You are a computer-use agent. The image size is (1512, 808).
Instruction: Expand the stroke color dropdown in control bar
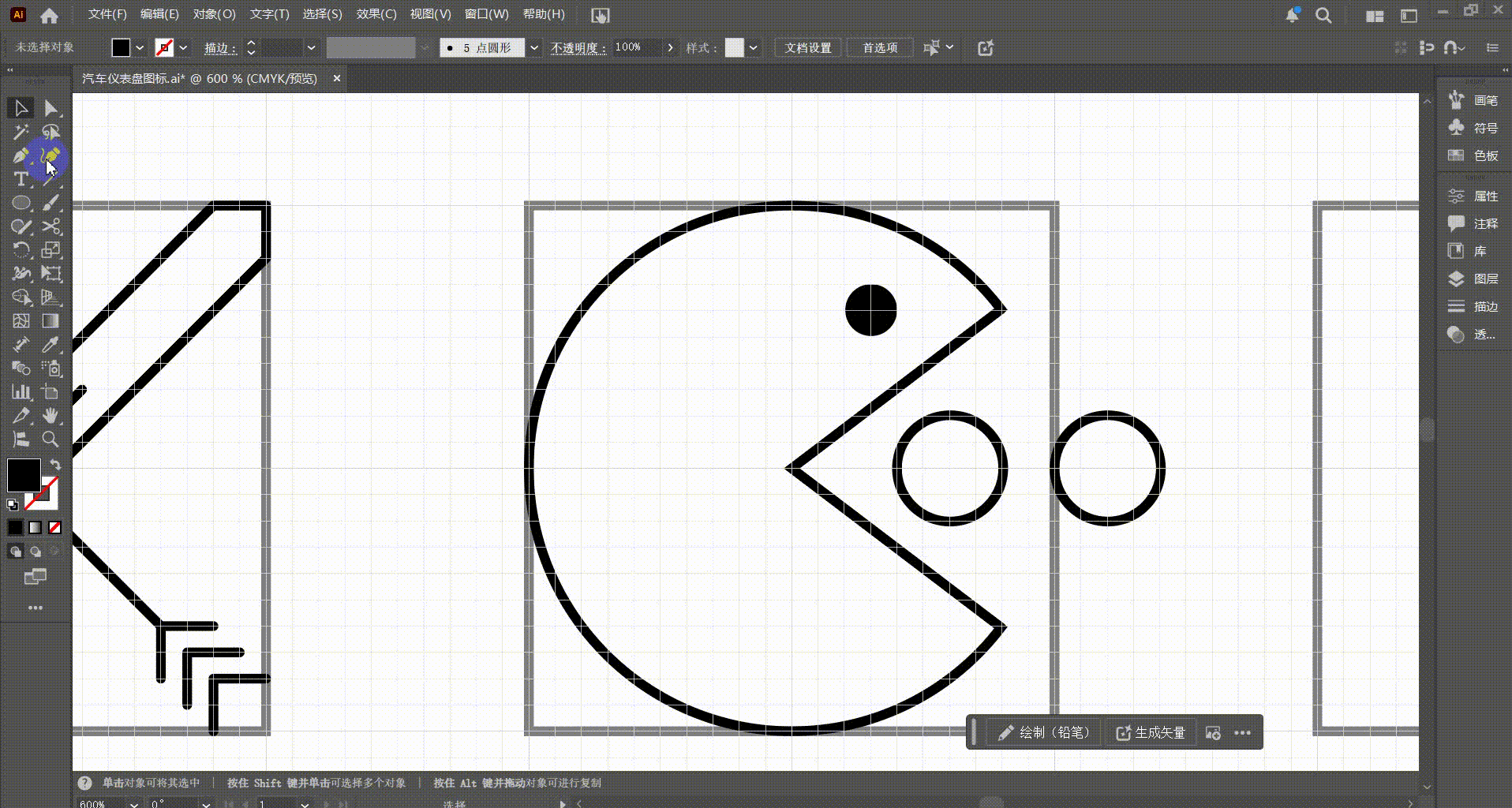[x=183, y=48]
